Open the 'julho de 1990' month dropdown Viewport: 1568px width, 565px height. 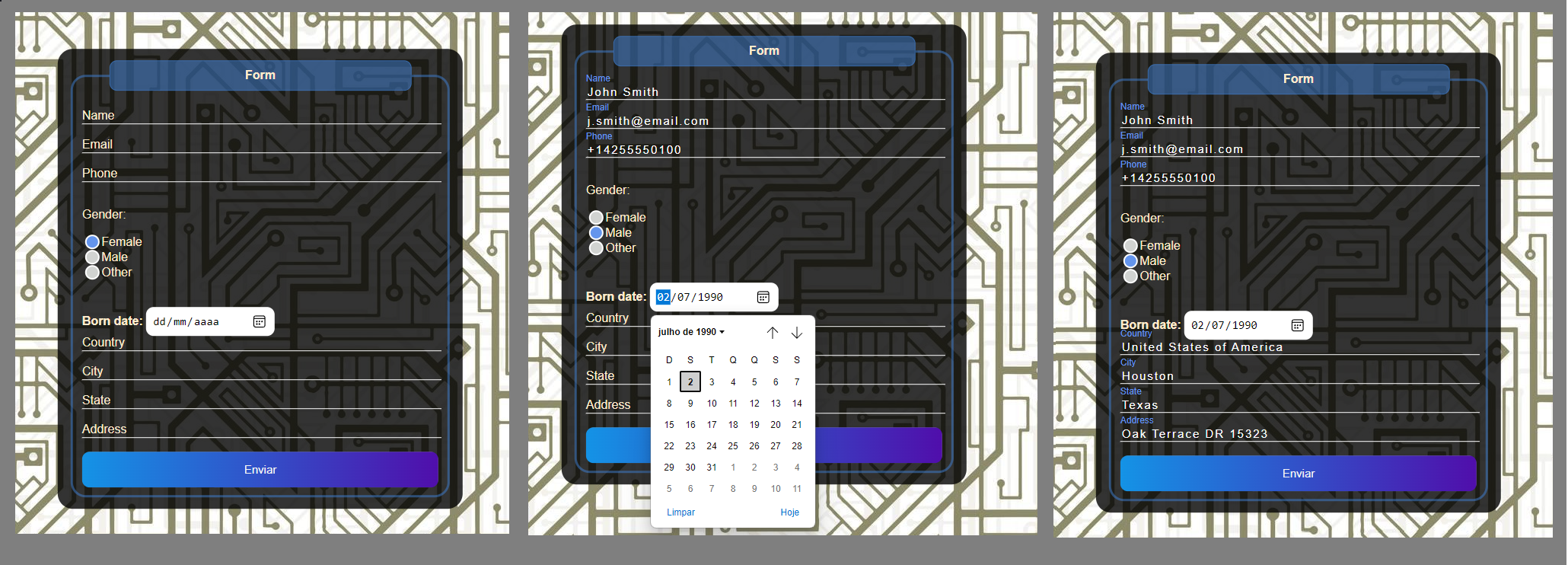(691, 332)
